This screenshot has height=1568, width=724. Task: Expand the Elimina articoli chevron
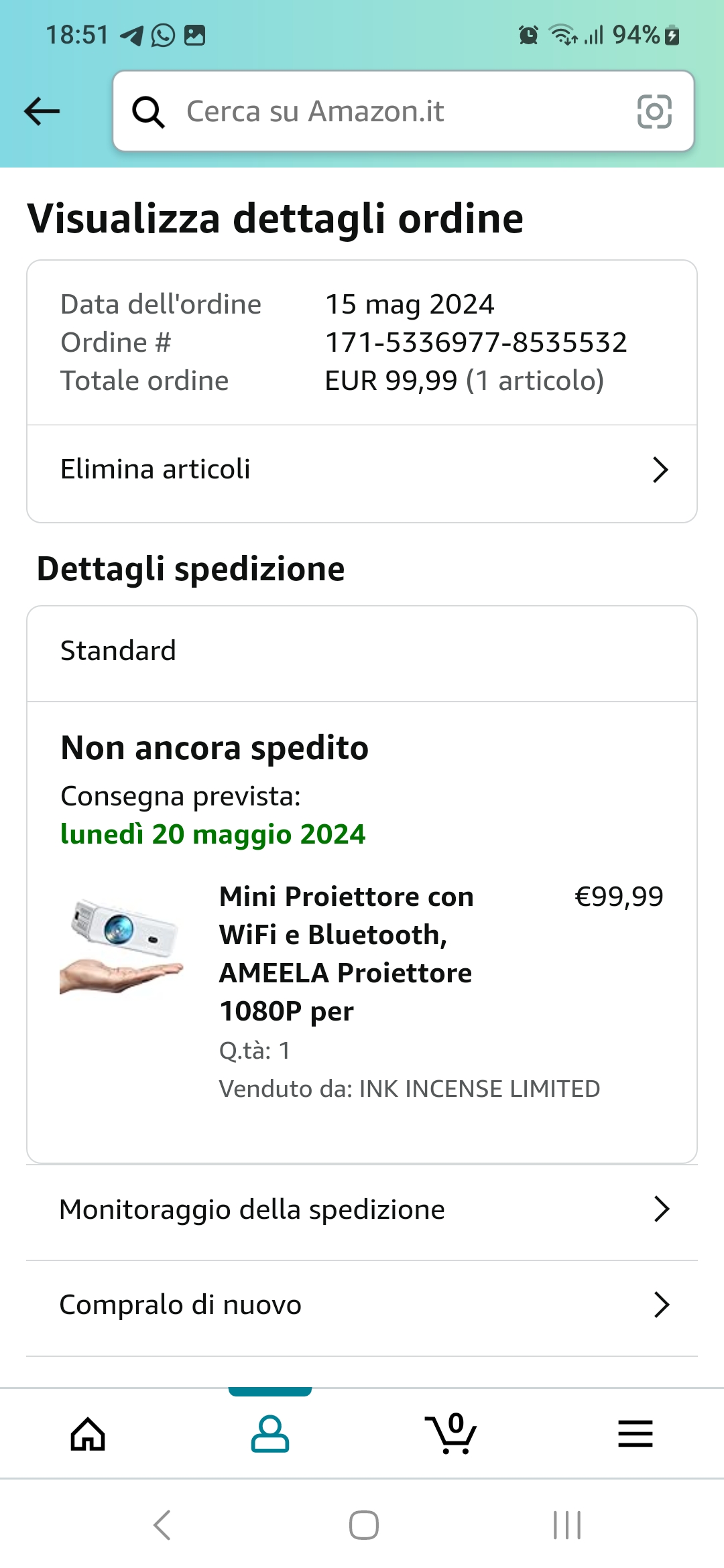click(x=660, y=470)
